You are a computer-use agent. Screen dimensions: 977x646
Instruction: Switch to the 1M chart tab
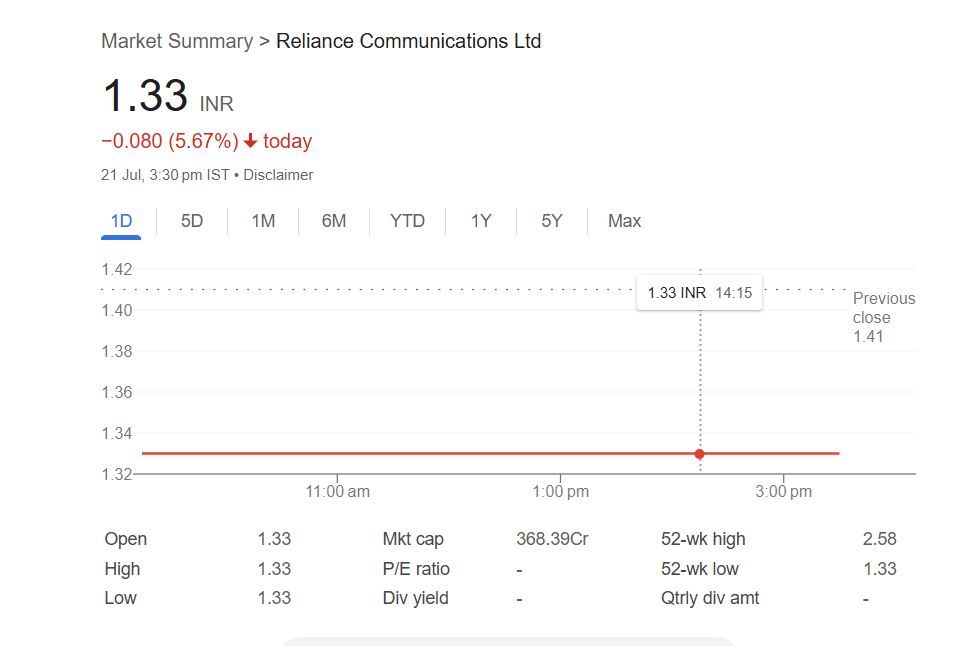pyautogui.click(x=263, y=221)
